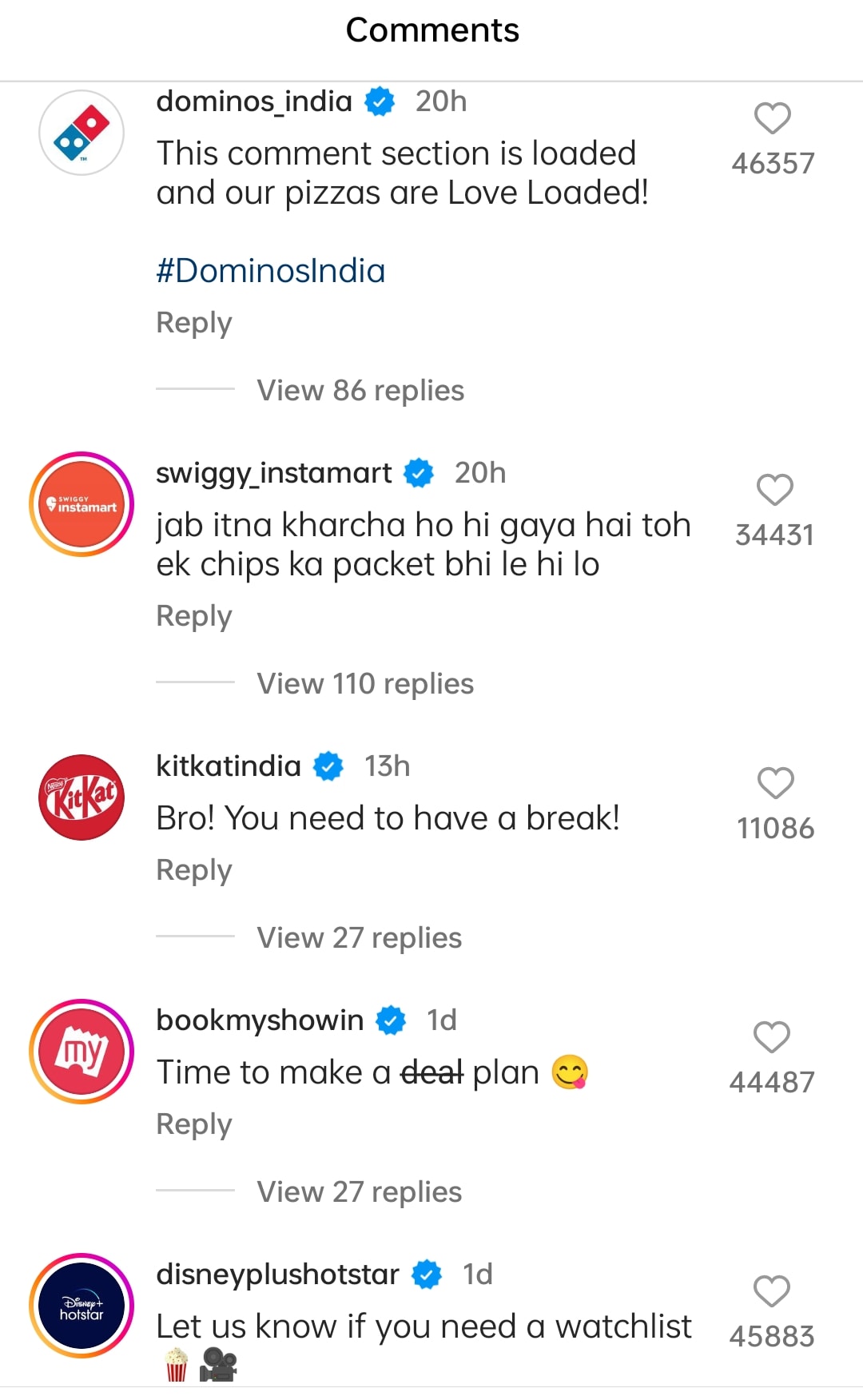Show 27 replies under bookmyshowin comment
This screenshot has width=863, height=1400.
359,1192
